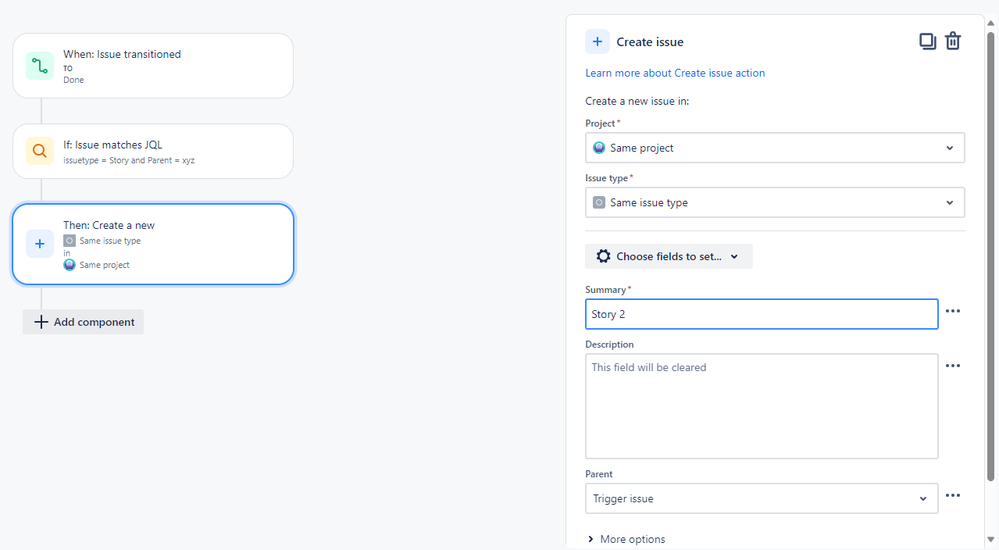Click the Add component button

[84, 322]
